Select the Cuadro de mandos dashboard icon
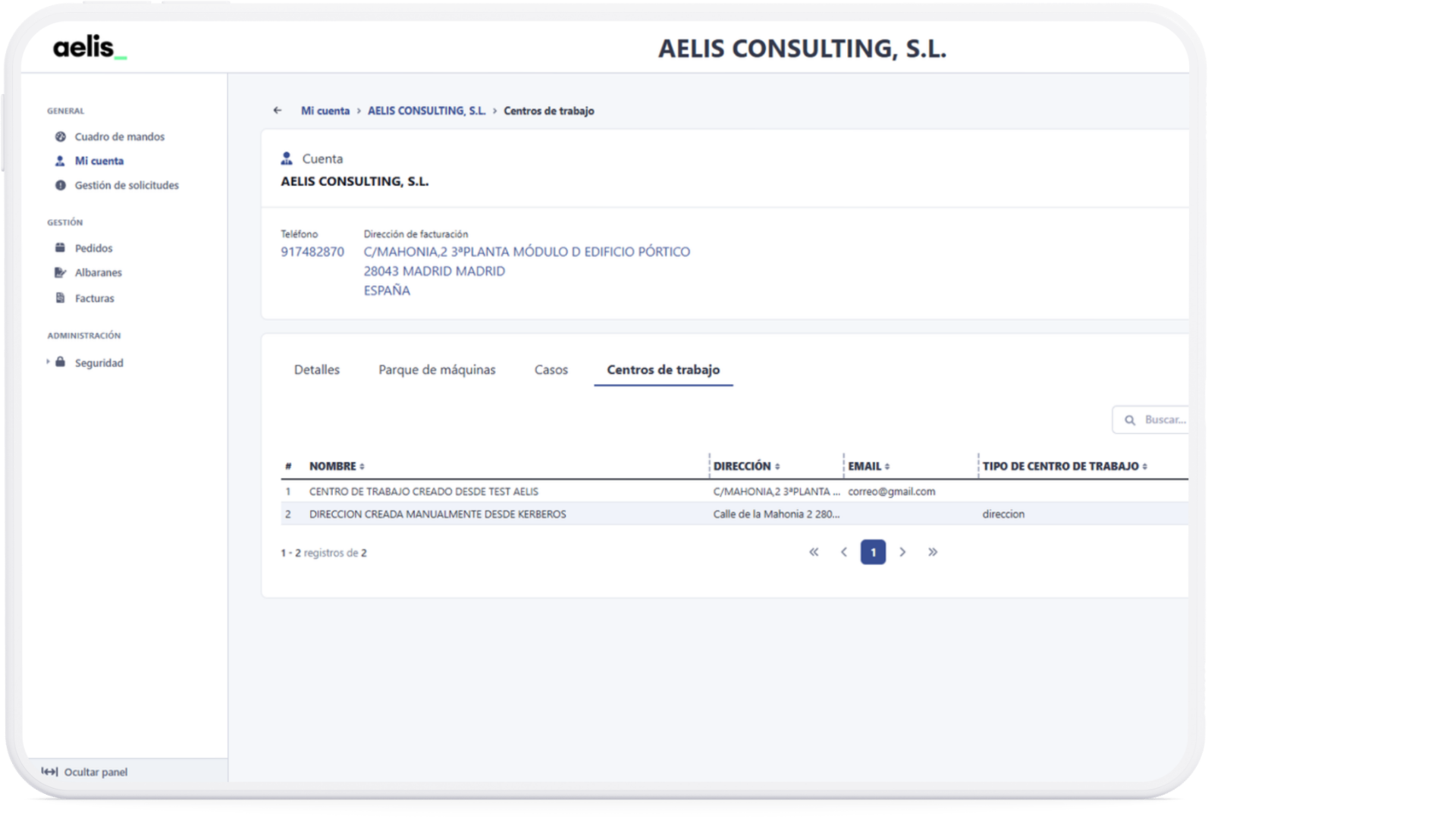The width and height of the screenshot is (1456, 819). [x=61, y=136]
